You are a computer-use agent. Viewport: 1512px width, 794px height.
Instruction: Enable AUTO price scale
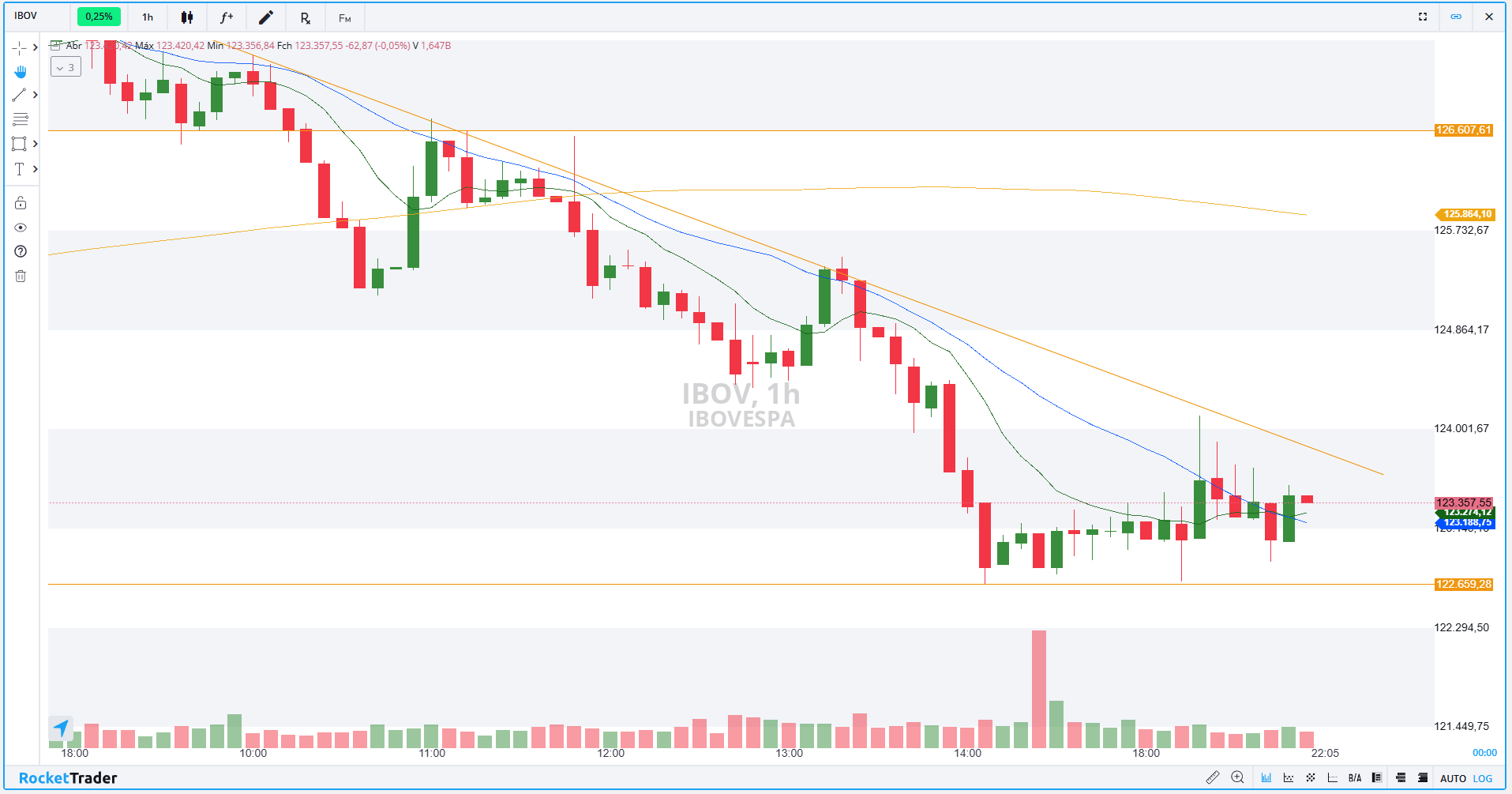(x=1453, y=779)
